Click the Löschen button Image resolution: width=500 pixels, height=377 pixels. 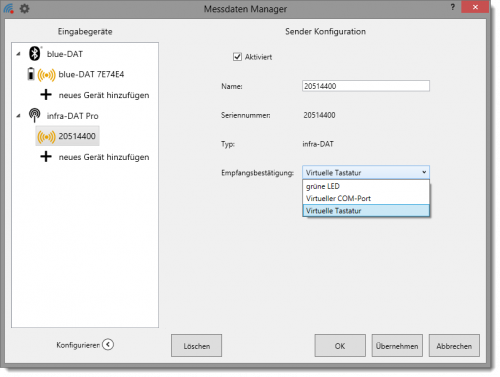click(196, 346)
